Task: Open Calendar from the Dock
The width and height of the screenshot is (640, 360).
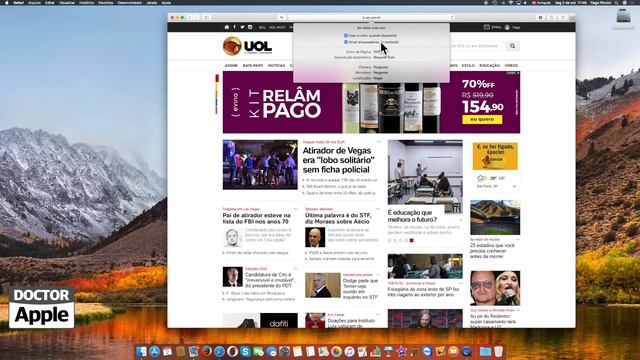Action: 167,351
